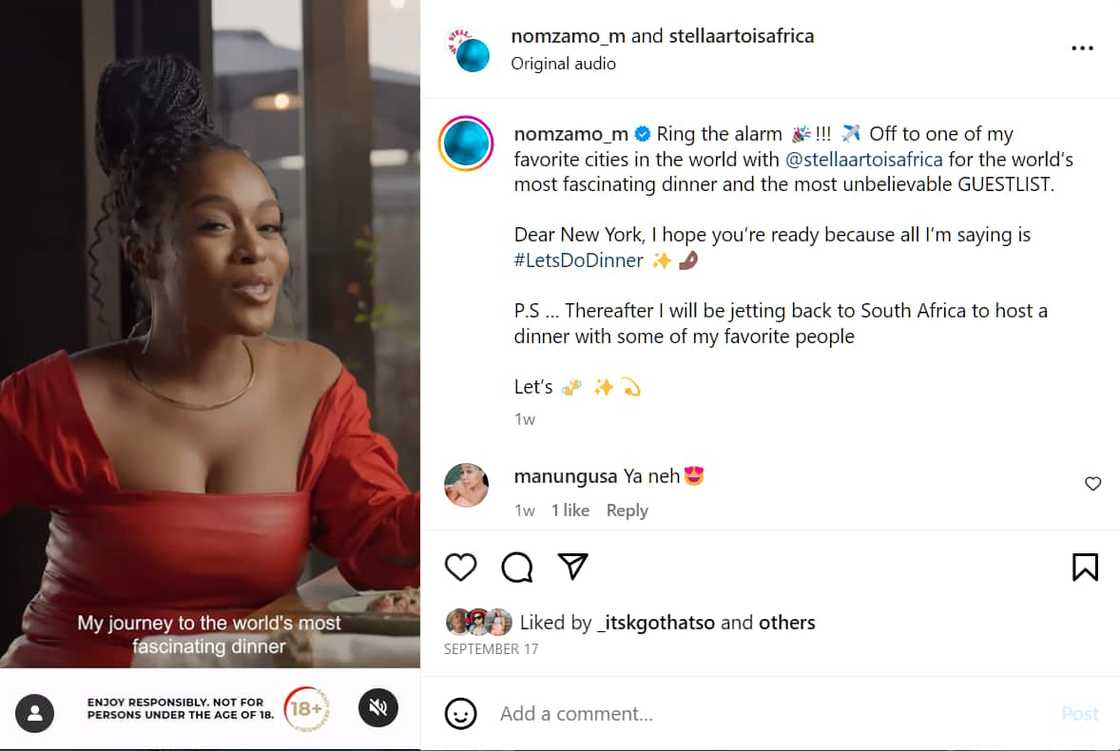Viewport: 1120px width, 751px height.
Task: Unmute the video sound
Action: (378, 709)
